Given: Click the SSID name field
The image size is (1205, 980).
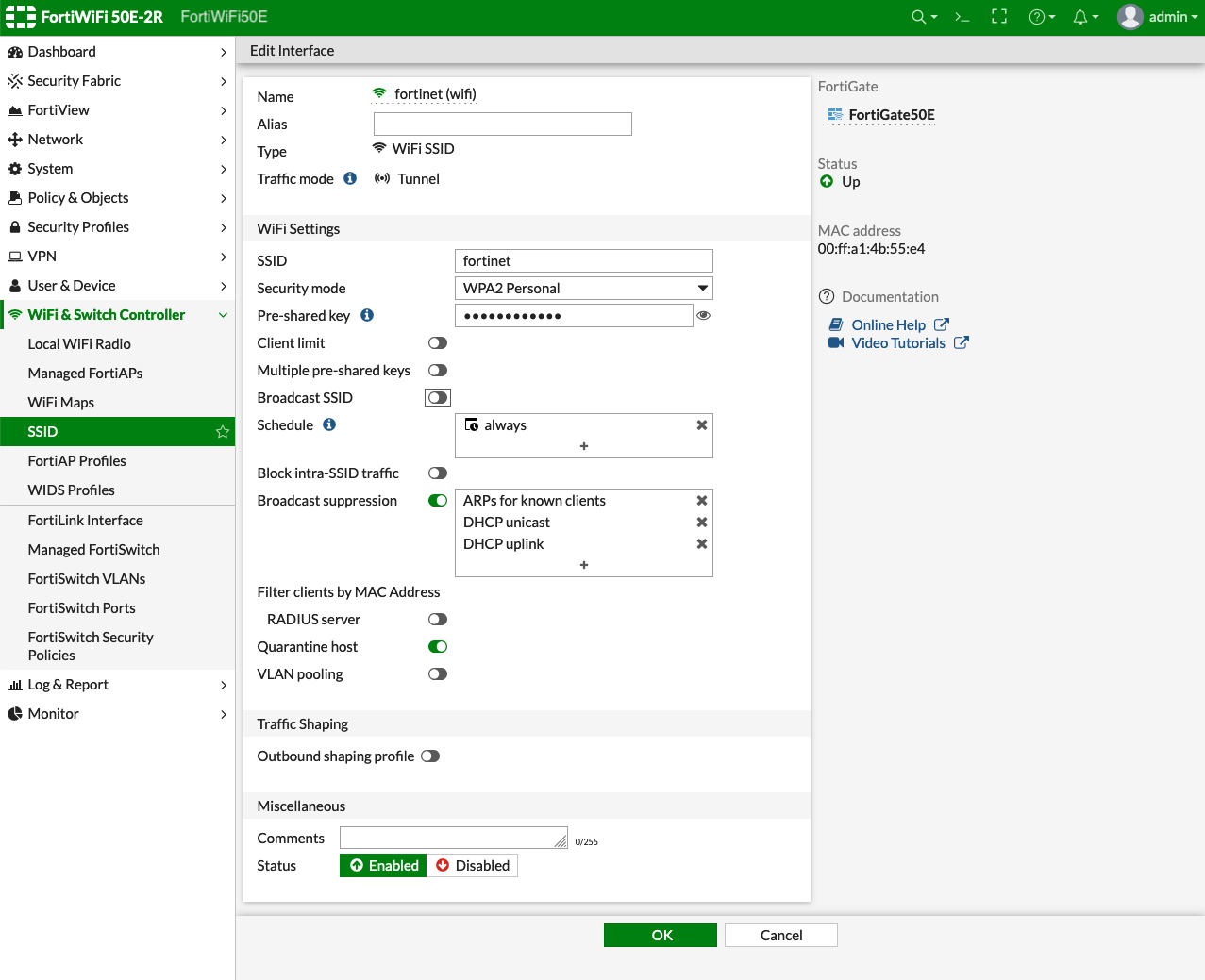Looking at the screenshot, I should [x=584, y=261].
